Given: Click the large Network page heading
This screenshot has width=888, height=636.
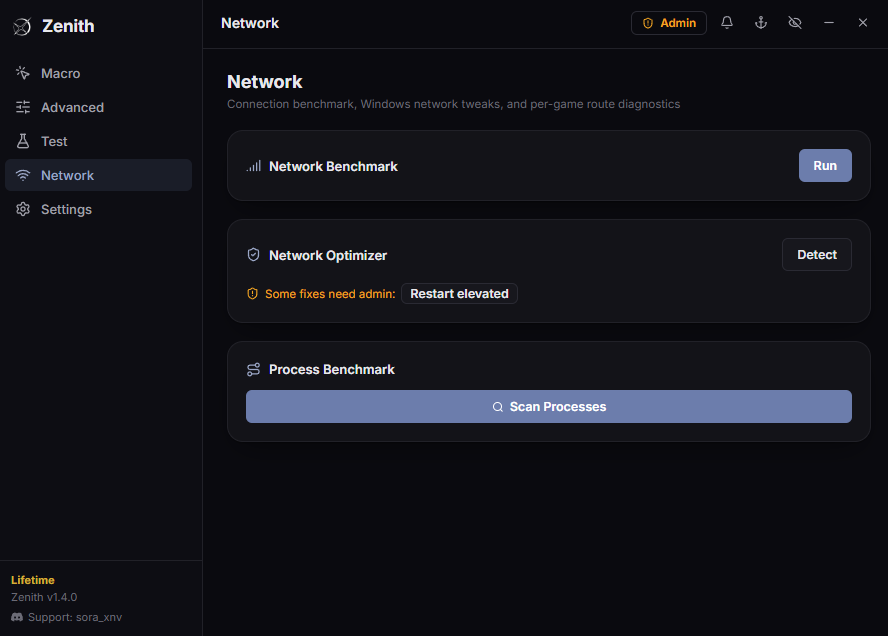Looking at the screenshot, I should click(x=264, y=82).
